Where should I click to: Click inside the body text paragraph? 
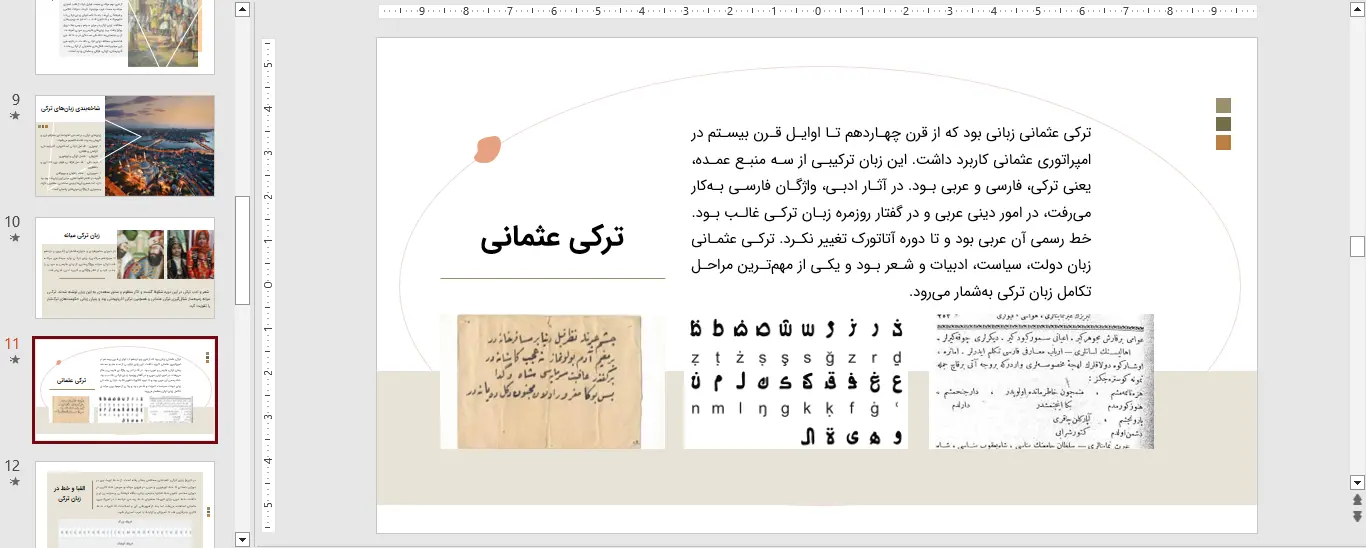890,212
